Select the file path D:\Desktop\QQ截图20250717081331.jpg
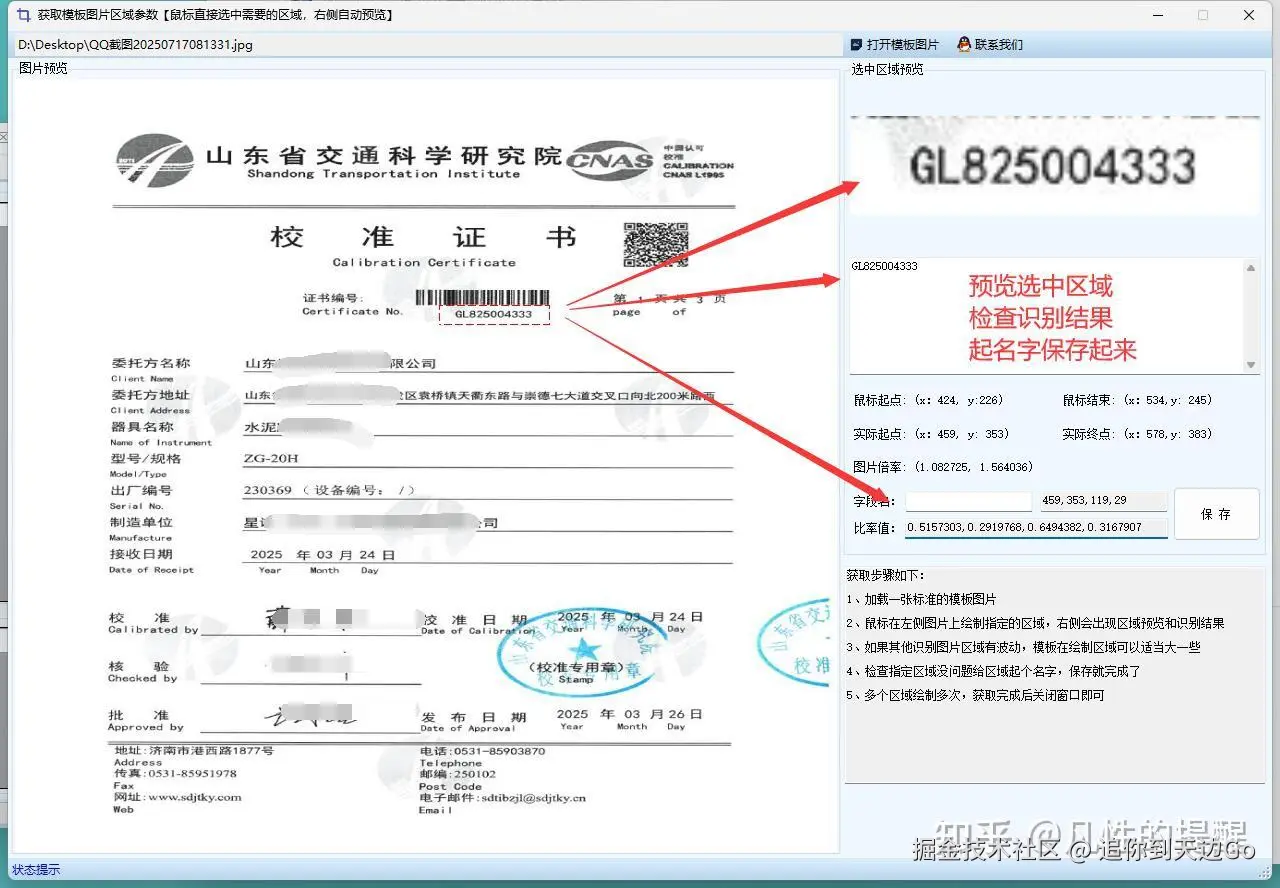The width and height of the screenshot is (1280, 888). coord(135,45)
